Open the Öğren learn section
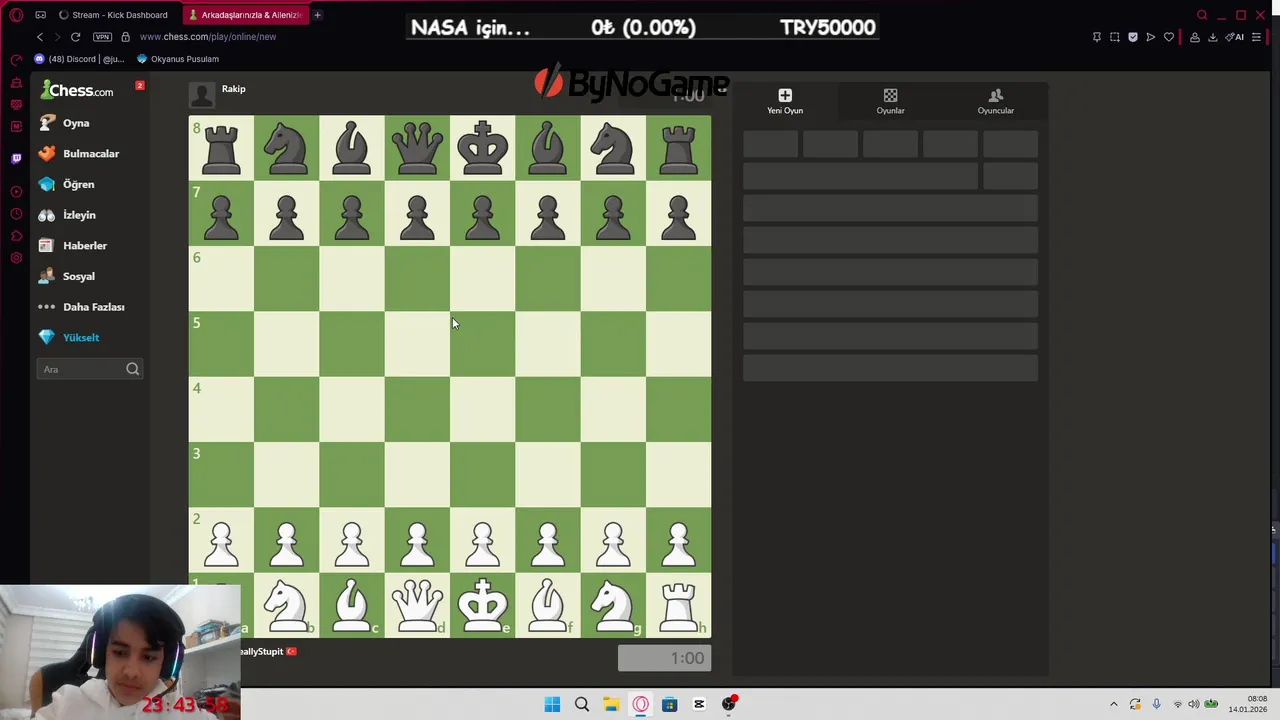The width and height of the screenshot is (1280, 720). [67, 184]
